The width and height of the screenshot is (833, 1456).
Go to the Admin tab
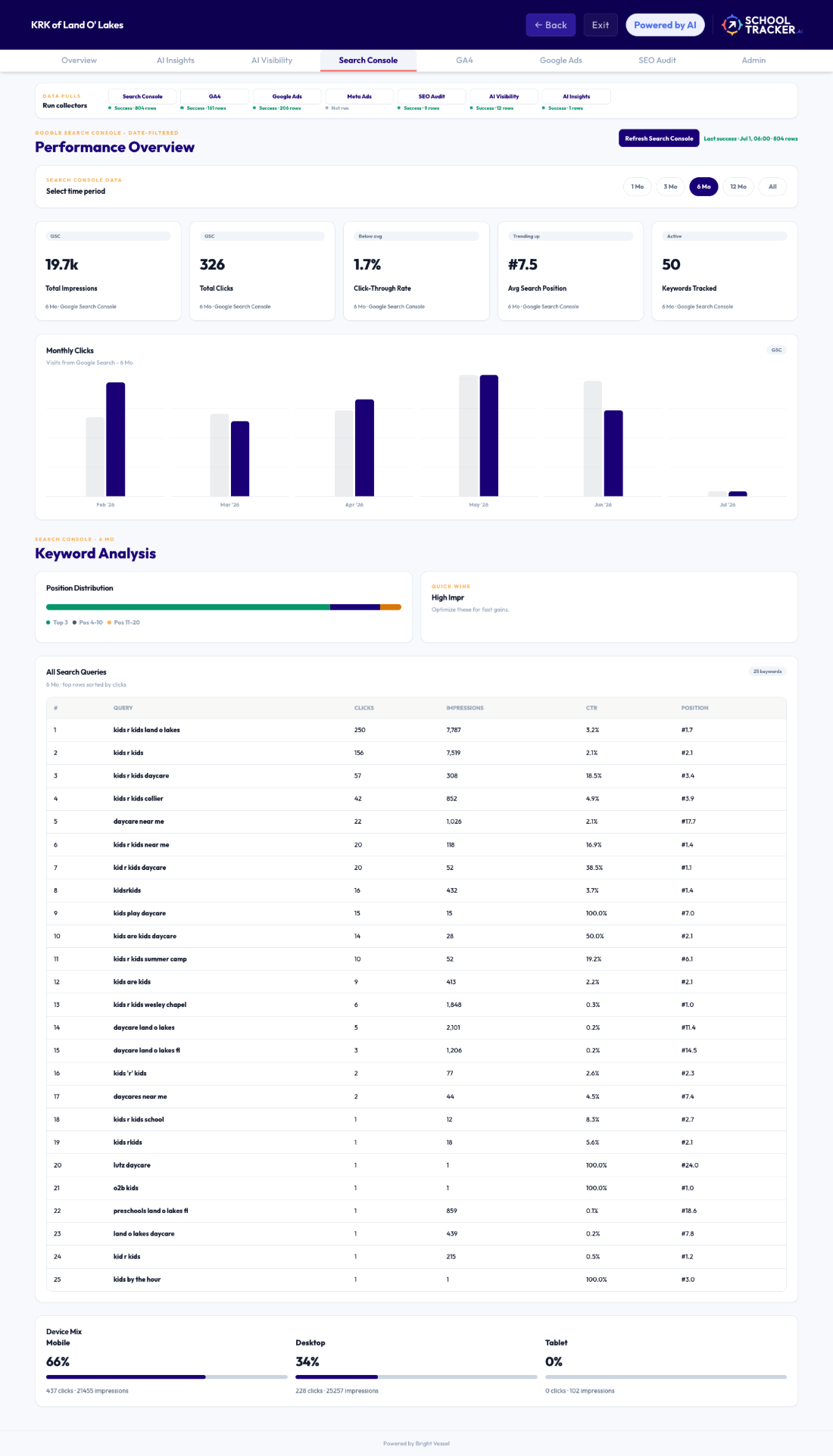(753, 61)
